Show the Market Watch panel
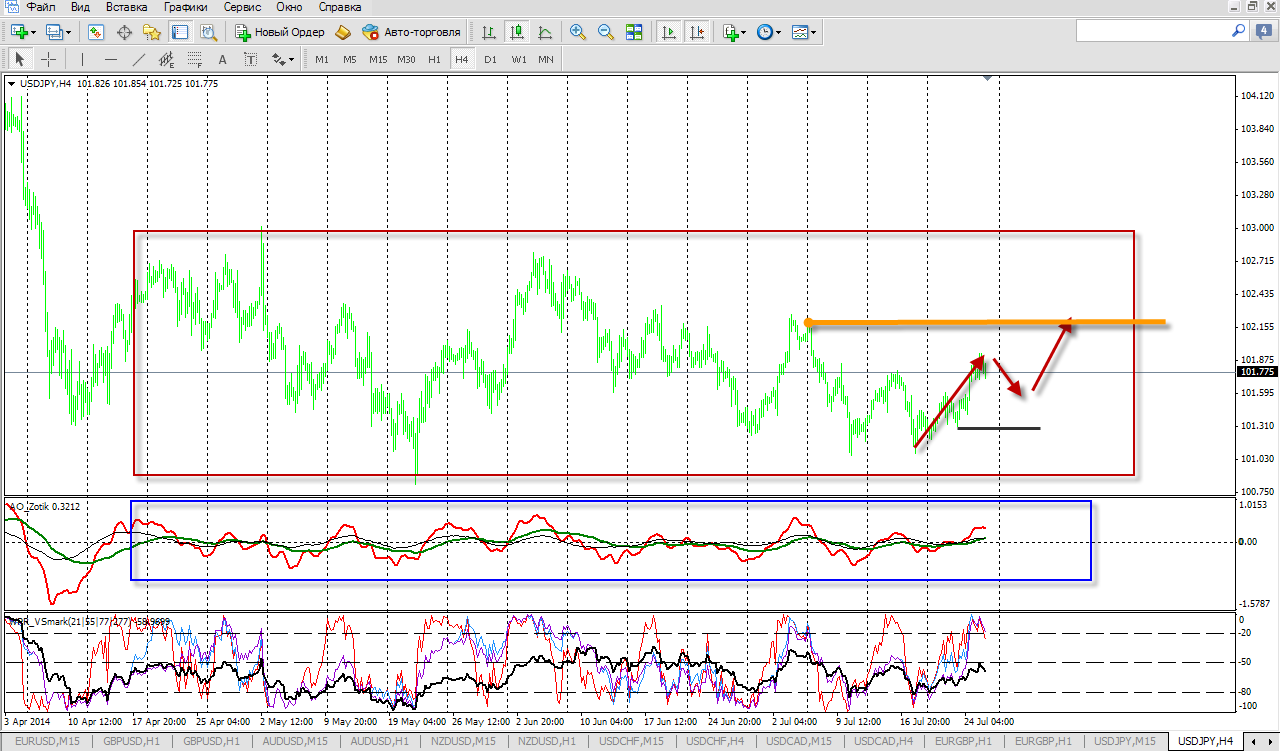This screenshot has width=1280, height=751. point(96,32)
